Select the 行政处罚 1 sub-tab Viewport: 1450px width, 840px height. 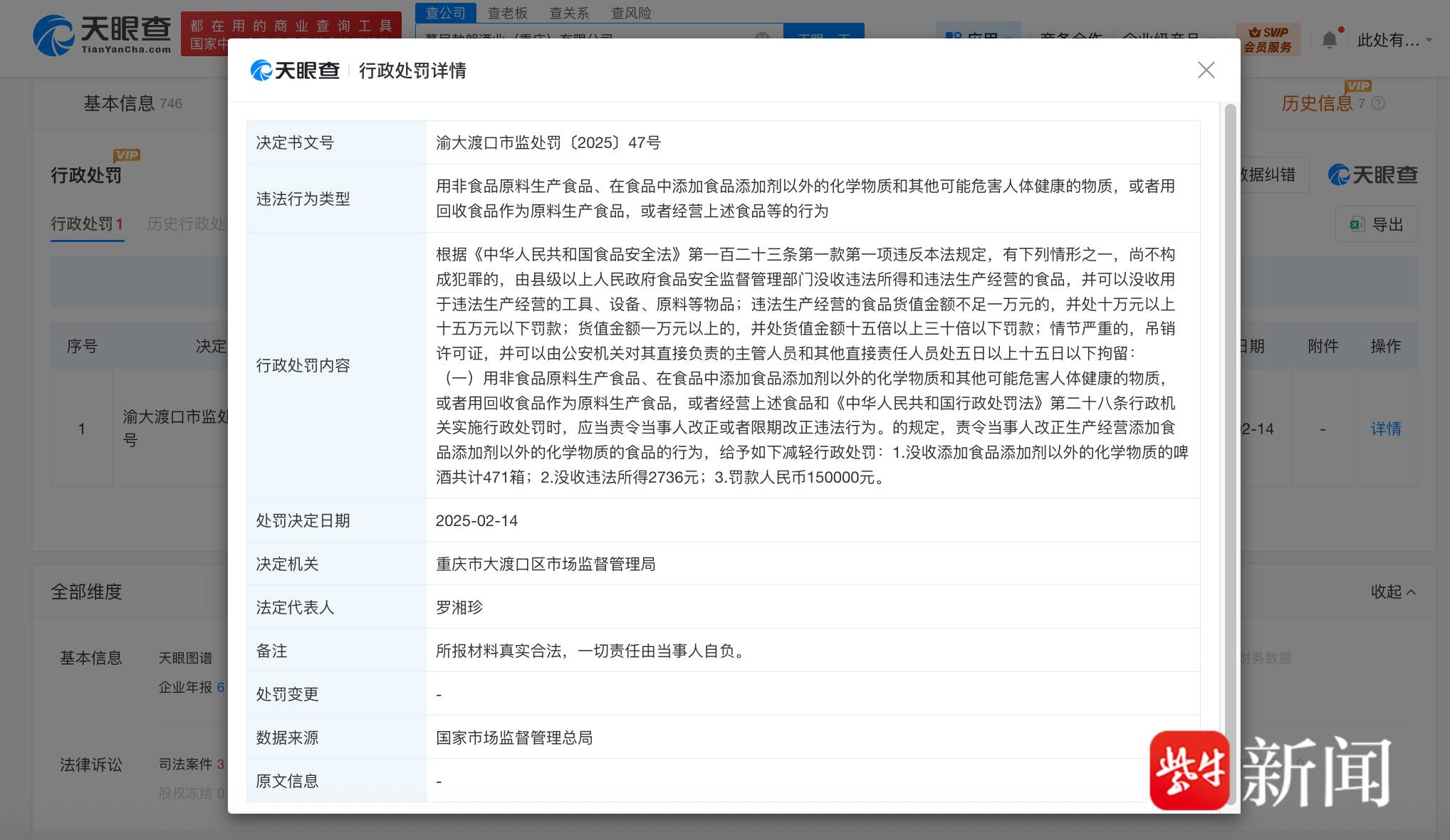coord(87,224)
